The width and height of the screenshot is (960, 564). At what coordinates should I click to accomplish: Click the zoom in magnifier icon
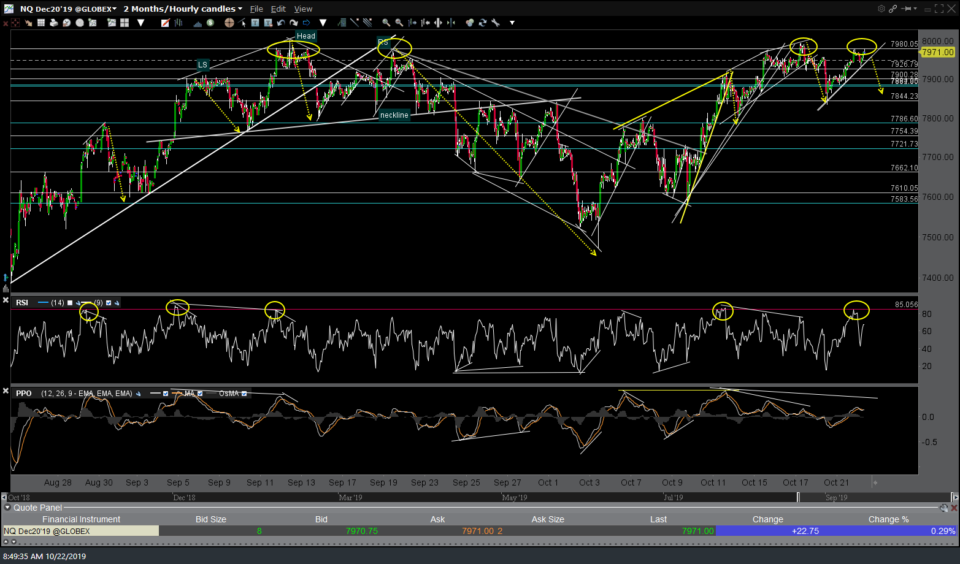[x=386, y=23]
